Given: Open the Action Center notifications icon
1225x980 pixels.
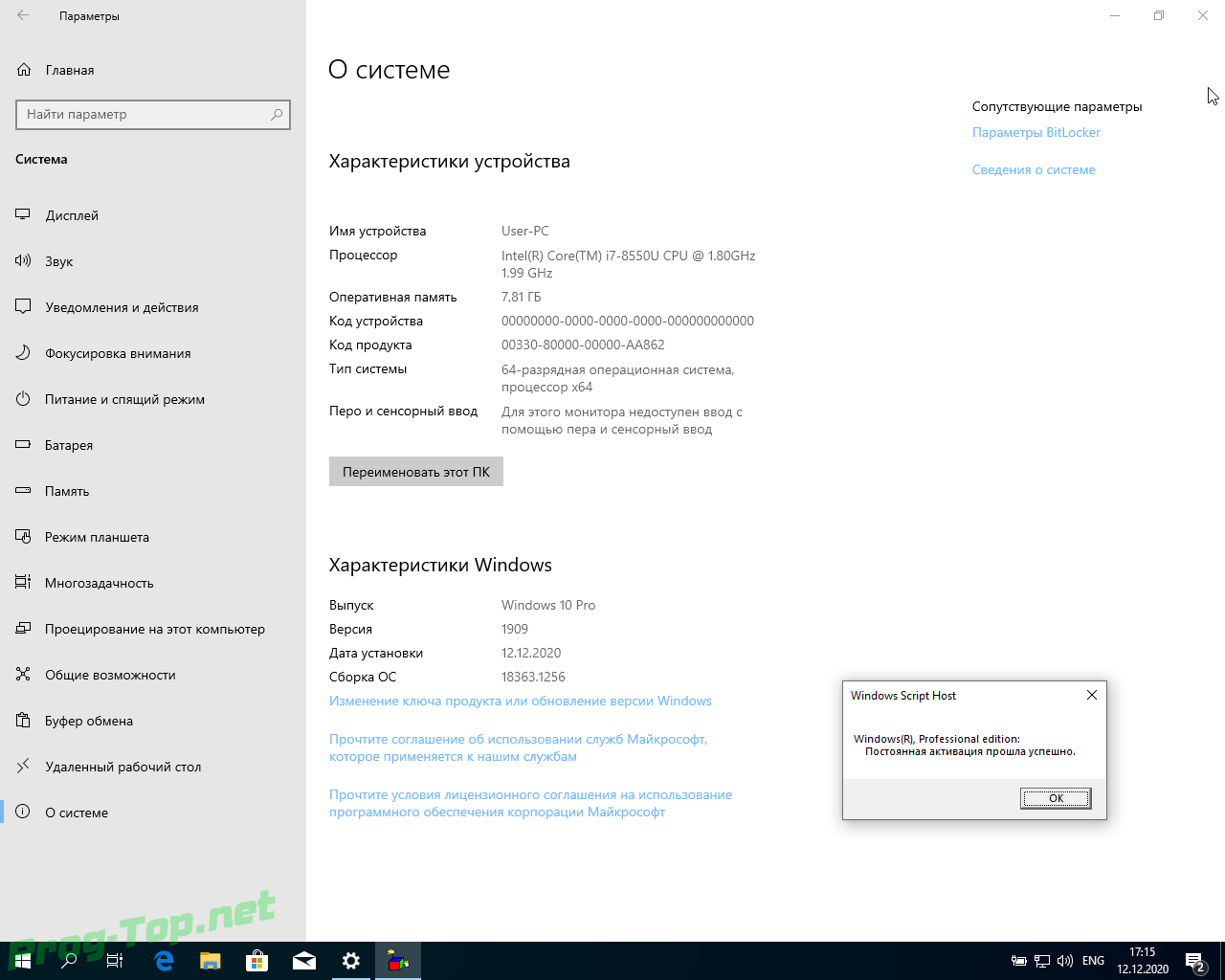Looking at the screenshot, I should click(x=1195, y=961).
